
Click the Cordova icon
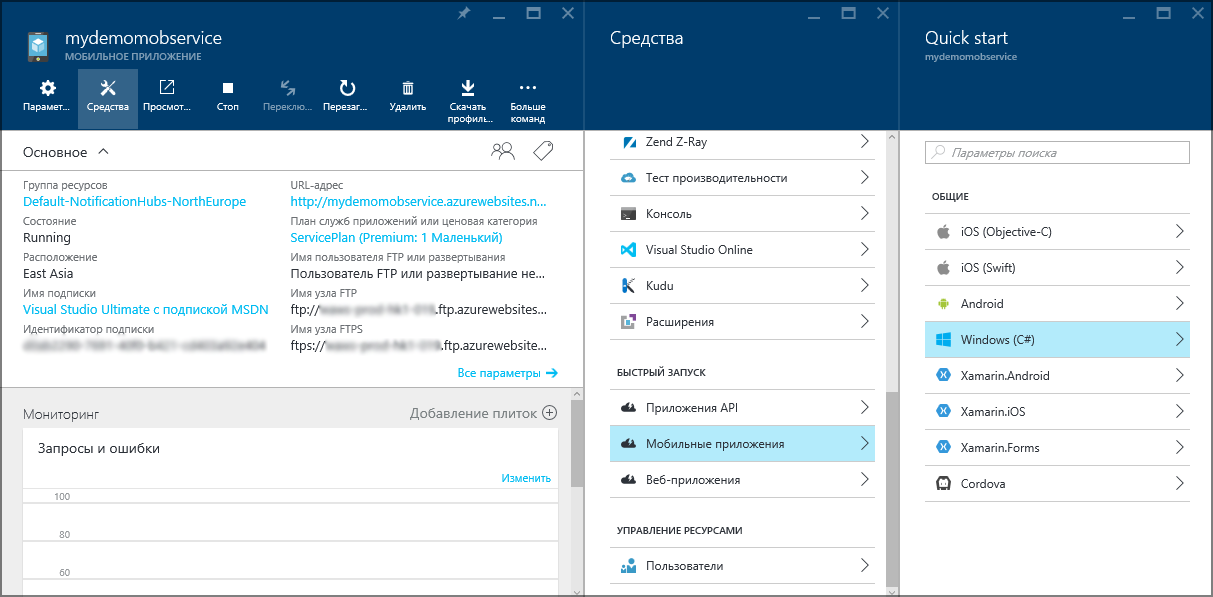tap(942, 484)
